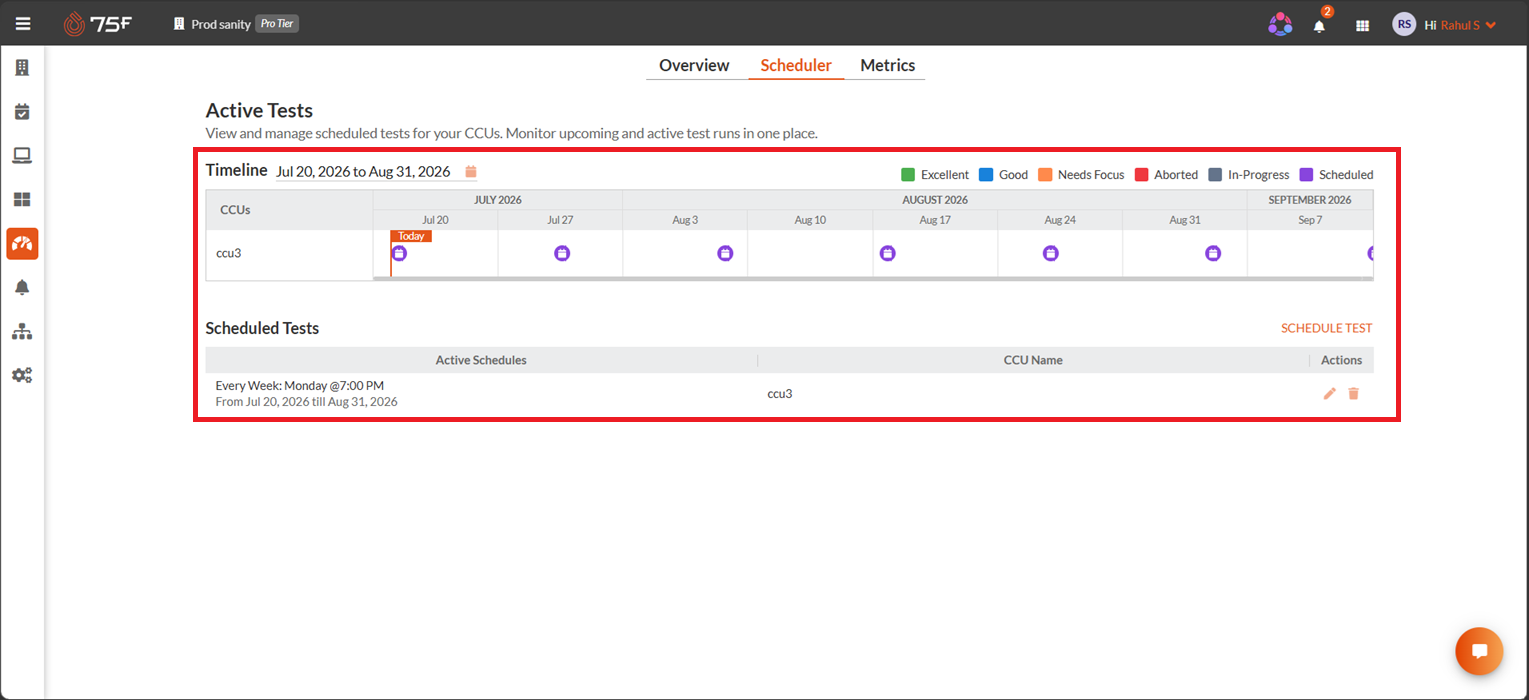
Task: Click the RS user avatar
Action: 1404,24
